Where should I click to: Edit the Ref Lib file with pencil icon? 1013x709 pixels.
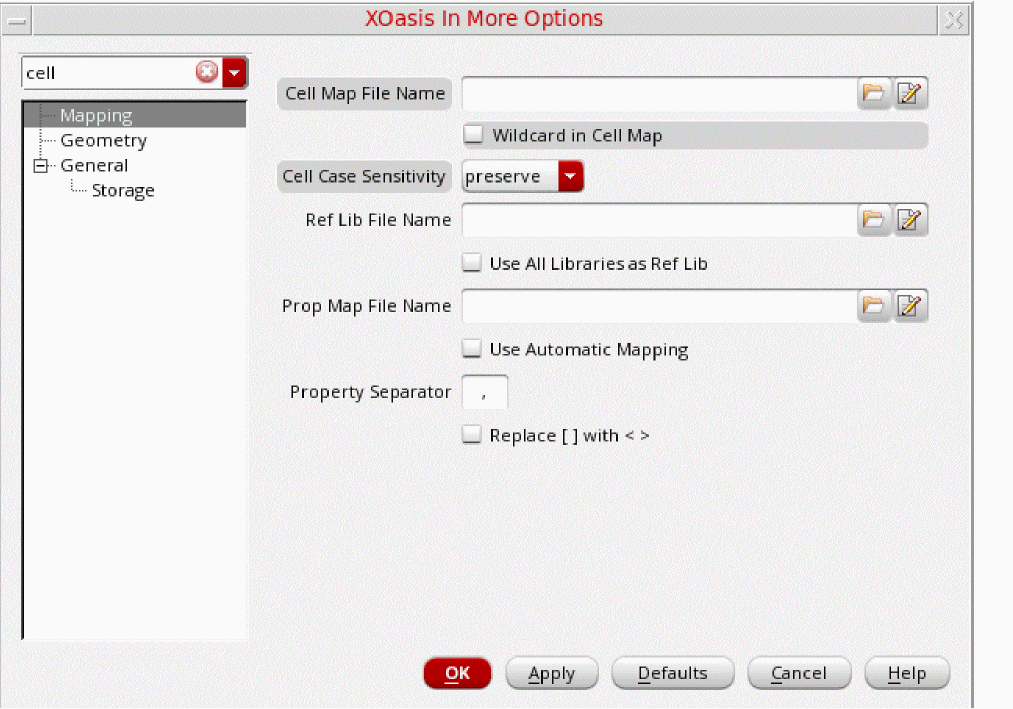[910, 220]
